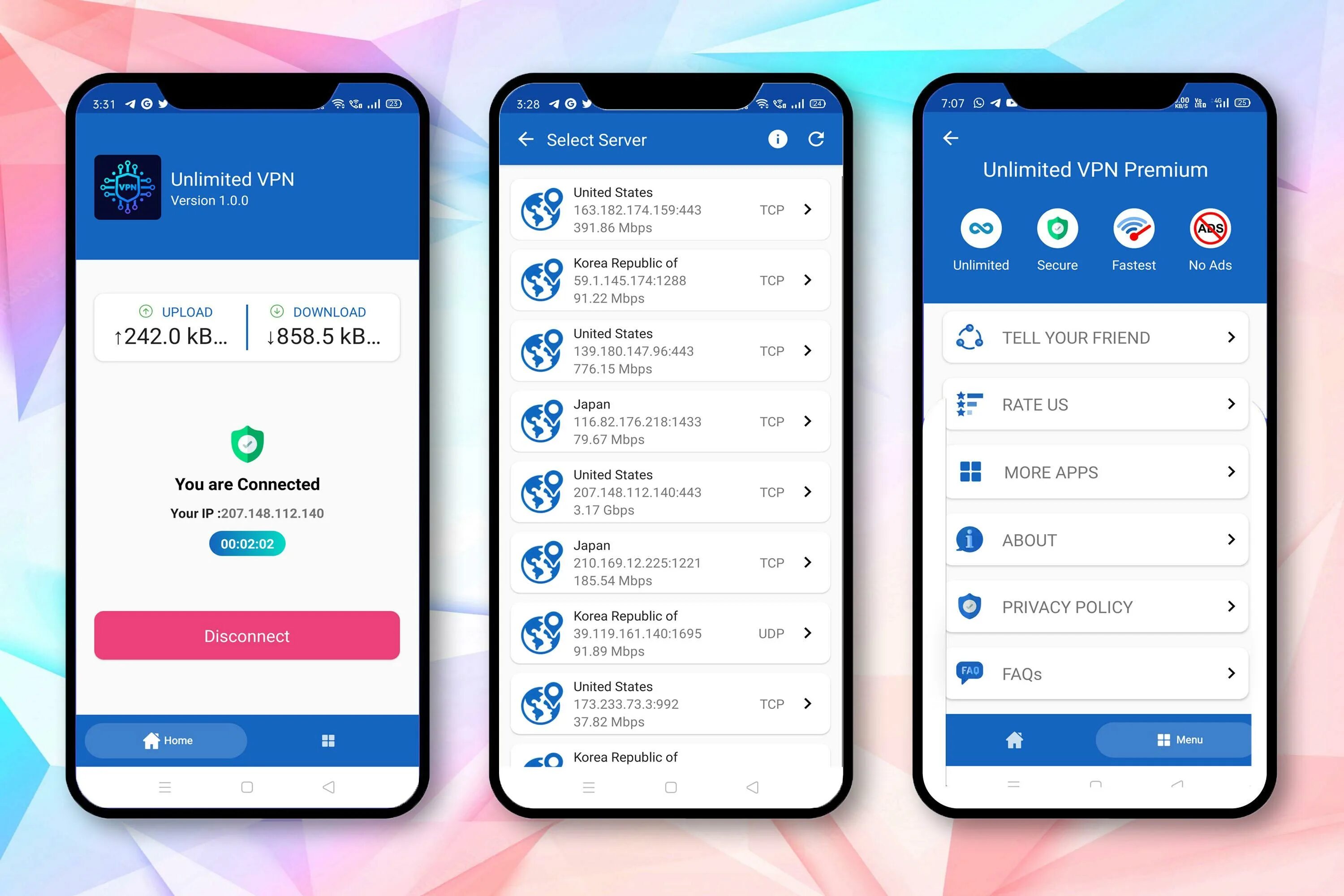Image resolution: width=1344 pixels, height=896 pixels.
Task: Click the Unlimited feature icon in Premium
Action: (x=981, y=227)
